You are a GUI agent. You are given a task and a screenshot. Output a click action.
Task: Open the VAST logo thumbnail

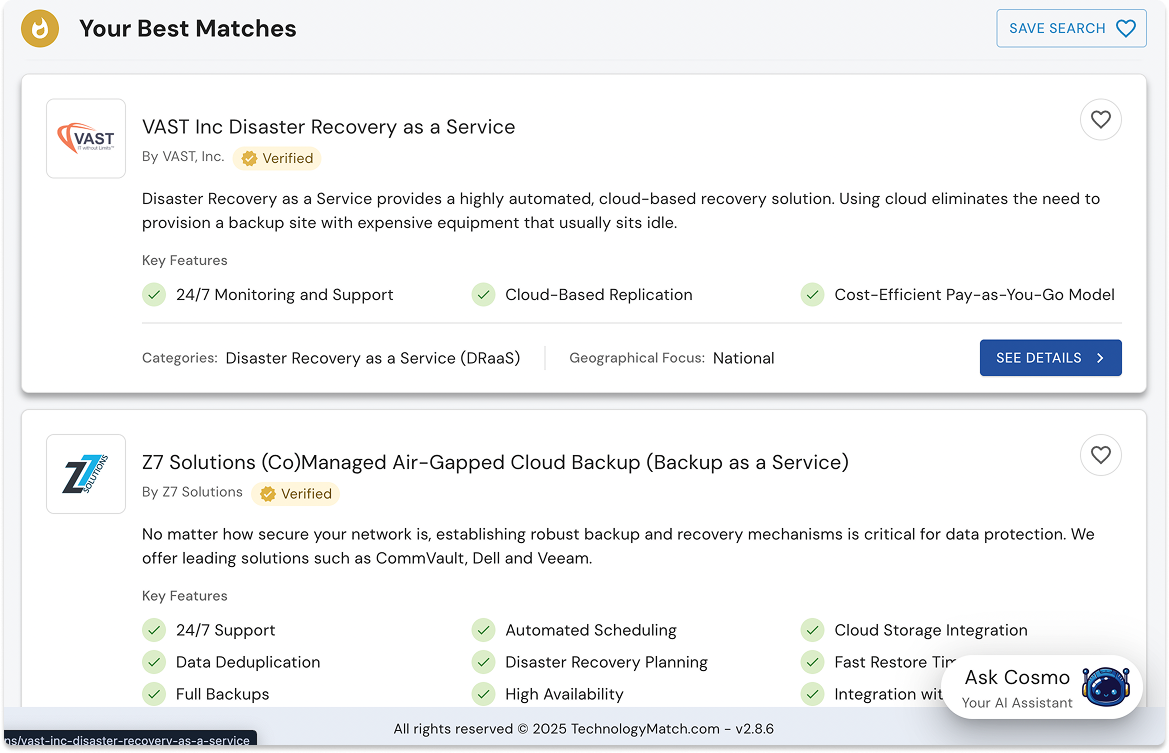click(x=86, y=139)
